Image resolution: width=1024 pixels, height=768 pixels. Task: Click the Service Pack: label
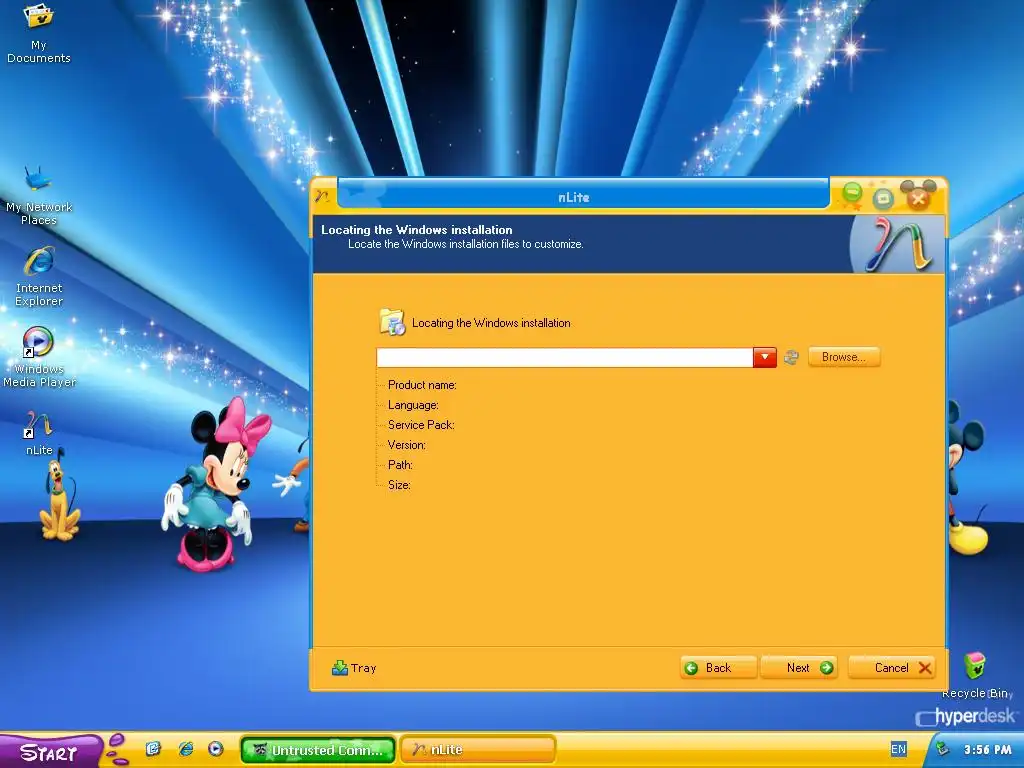[421, 424]
